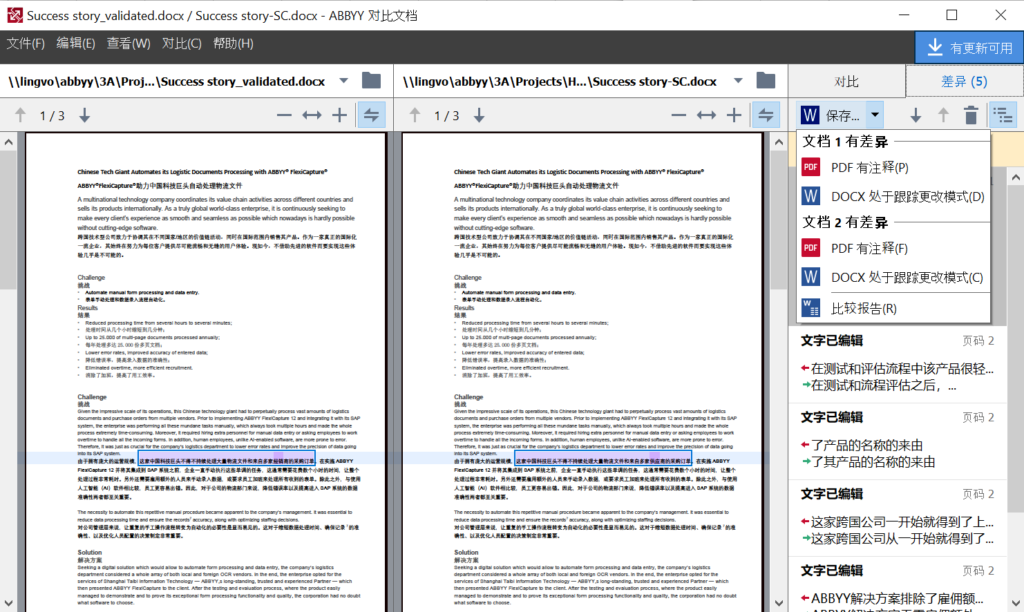Open the 编辑(E) menu
The height and width of the screenshot is (612, 1024).
76,44
